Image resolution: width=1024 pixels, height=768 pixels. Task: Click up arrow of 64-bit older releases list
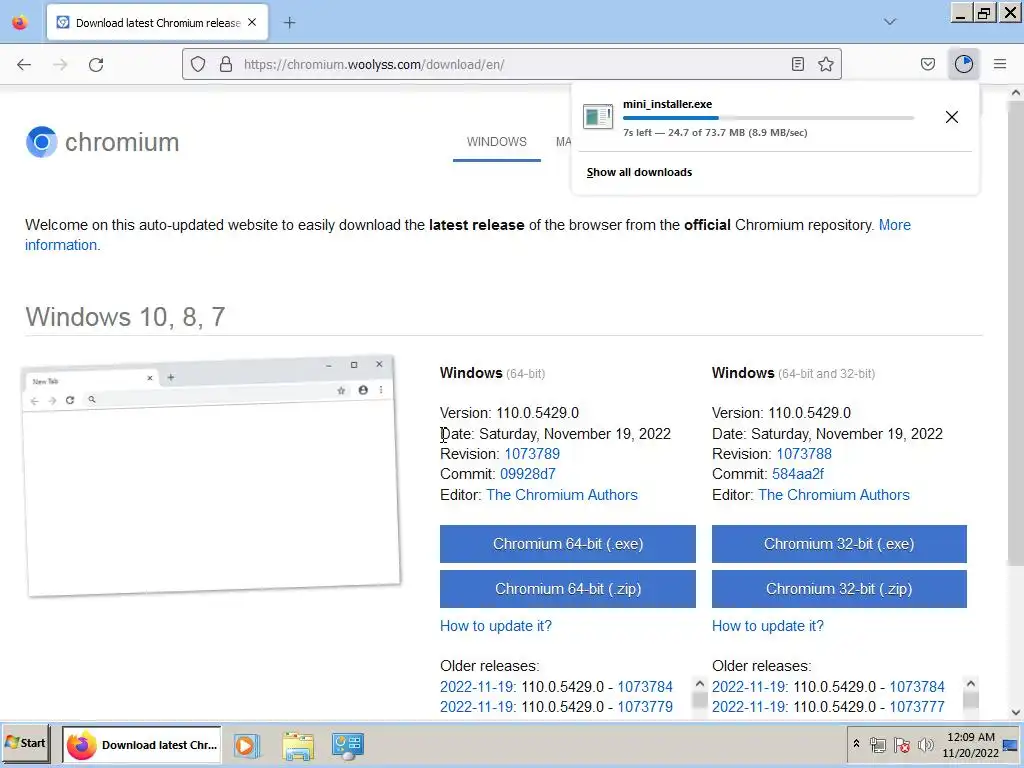click(x=699, y=684)
